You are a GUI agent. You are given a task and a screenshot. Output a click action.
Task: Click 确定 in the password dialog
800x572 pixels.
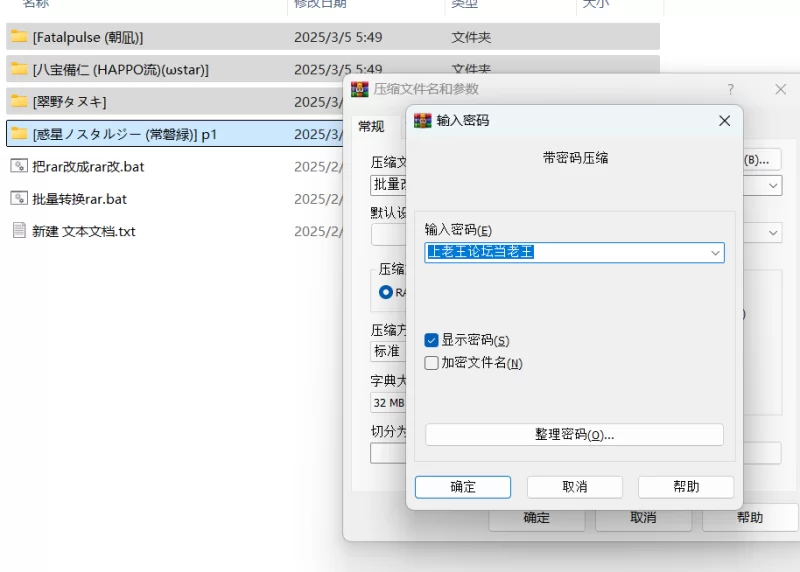pyautogui.click(x=463, y=487)
